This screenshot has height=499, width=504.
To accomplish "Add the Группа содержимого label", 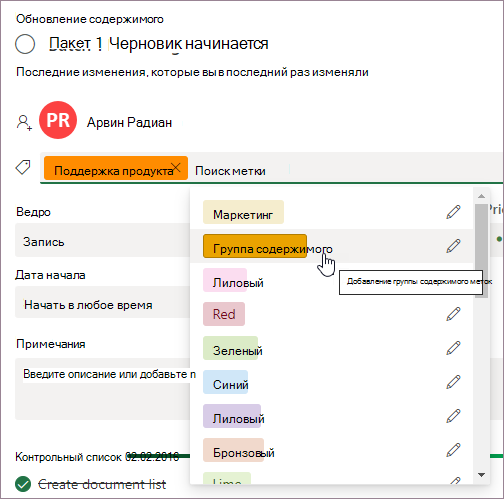I will pyautogui.click(x=255, y=246).
